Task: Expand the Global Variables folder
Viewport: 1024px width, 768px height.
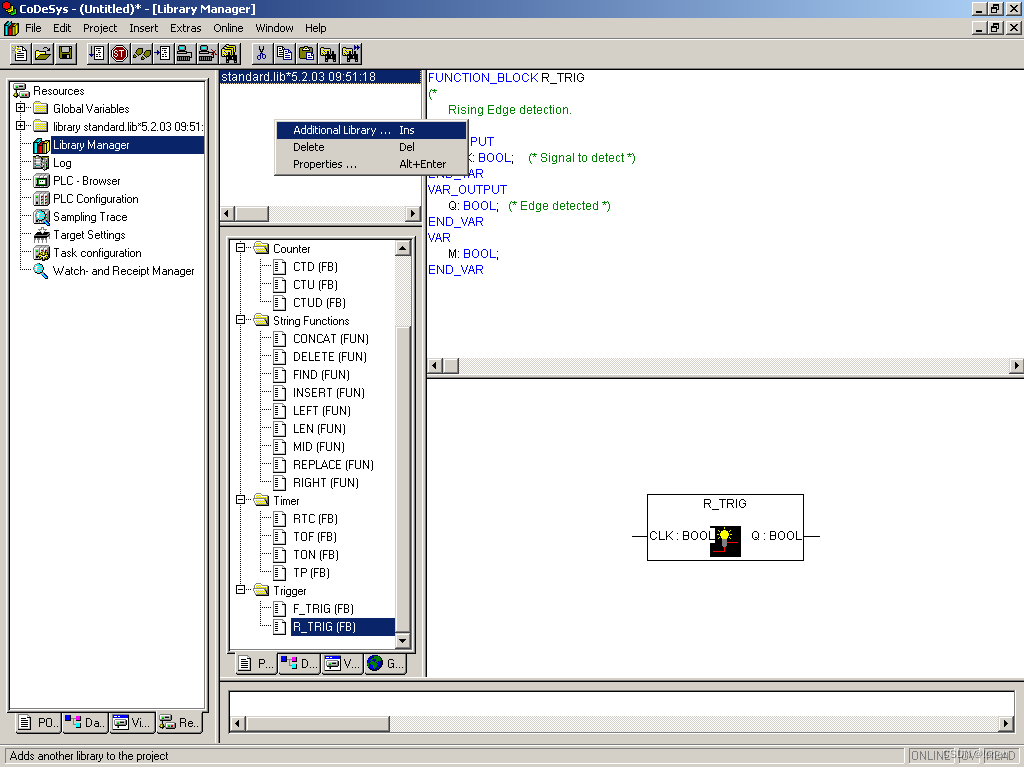Action: click(20, 108)
